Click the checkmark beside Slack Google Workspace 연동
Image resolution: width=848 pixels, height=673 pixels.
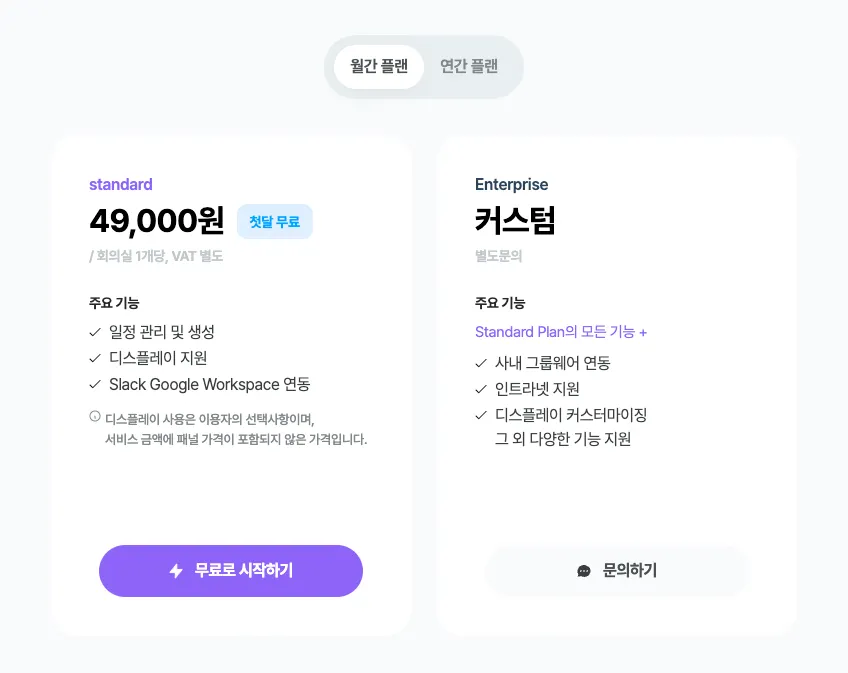pos(95,384)
